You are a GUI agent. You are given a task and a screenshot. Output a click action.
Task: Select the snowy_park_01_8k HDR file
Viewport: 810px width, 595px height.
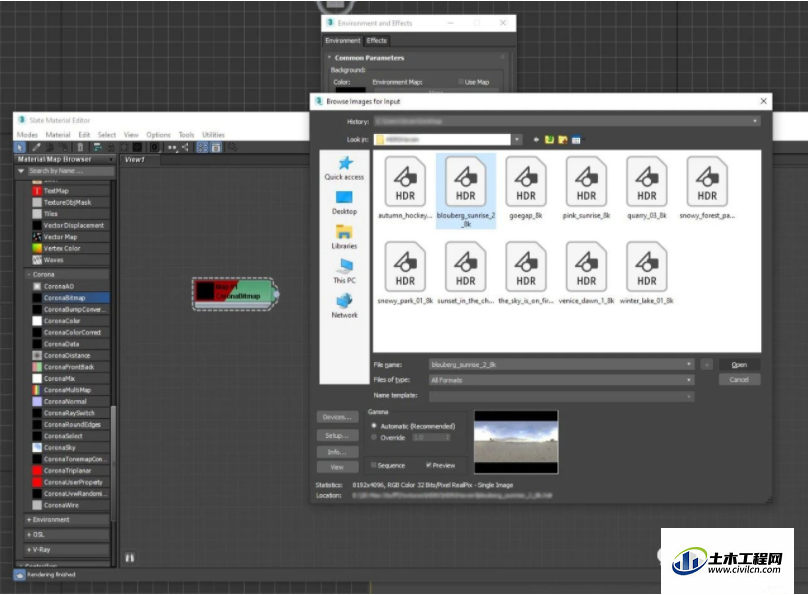[x=405, y=273]
